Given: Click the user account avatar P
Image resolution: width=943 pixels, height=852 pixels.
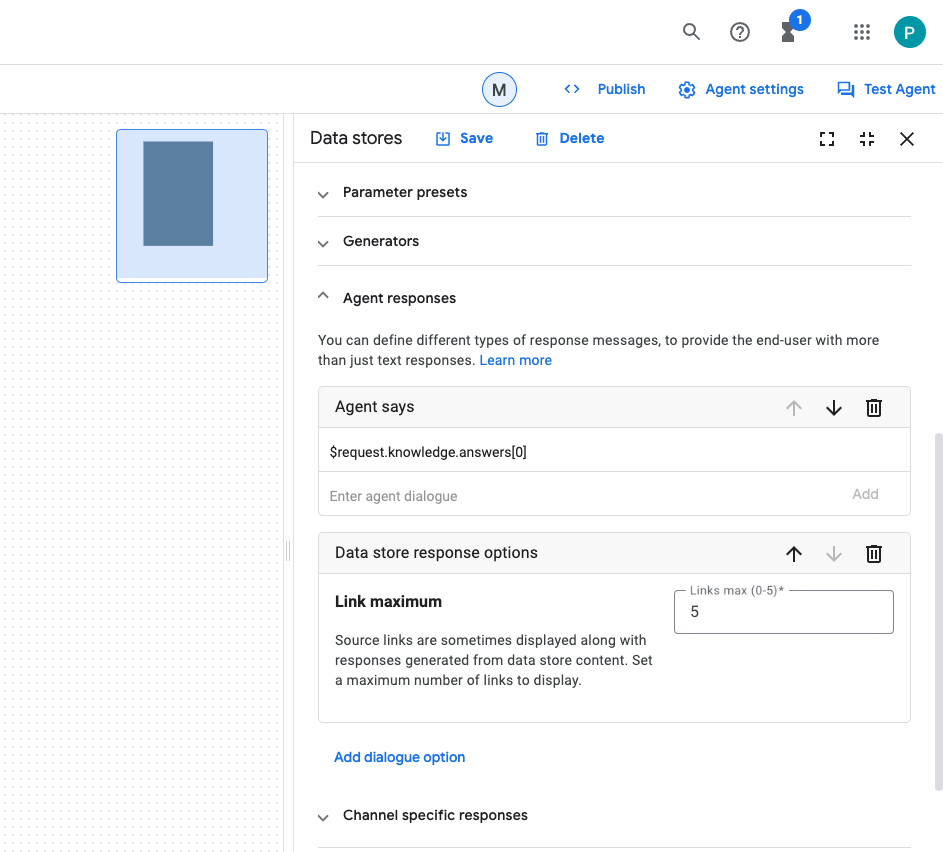Looking at the screenshot, I should pyautogui.click(x=909, y=32).
